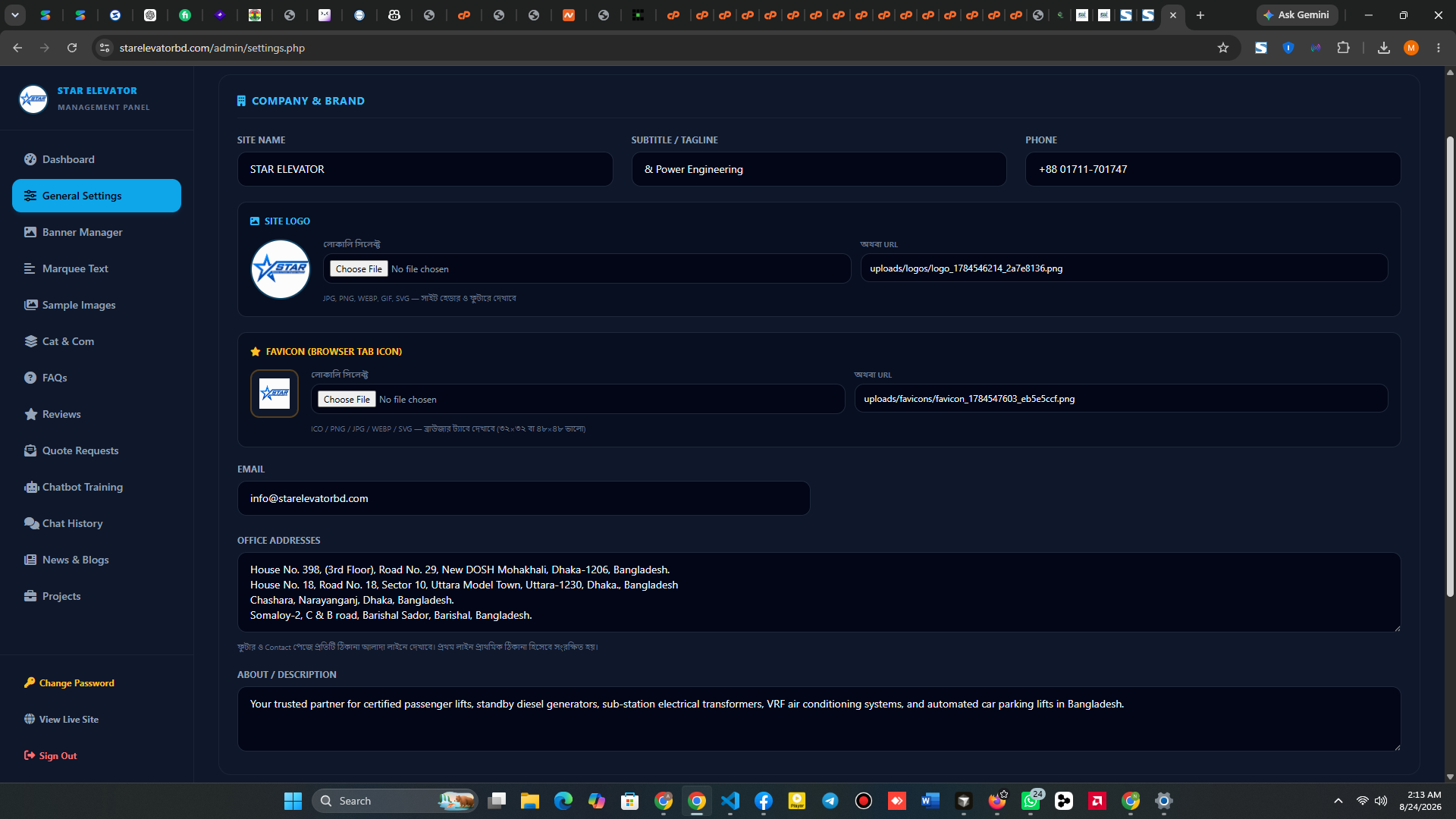Edit the favicon URL field

click(1121, 399)
